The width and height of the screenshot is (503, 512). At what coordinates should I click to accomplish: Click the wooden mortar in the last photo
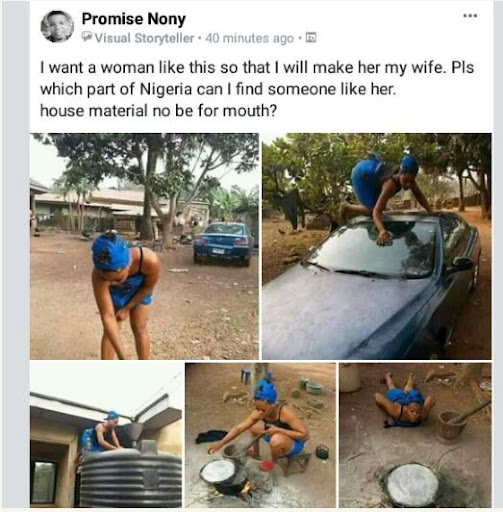[449, 427]
